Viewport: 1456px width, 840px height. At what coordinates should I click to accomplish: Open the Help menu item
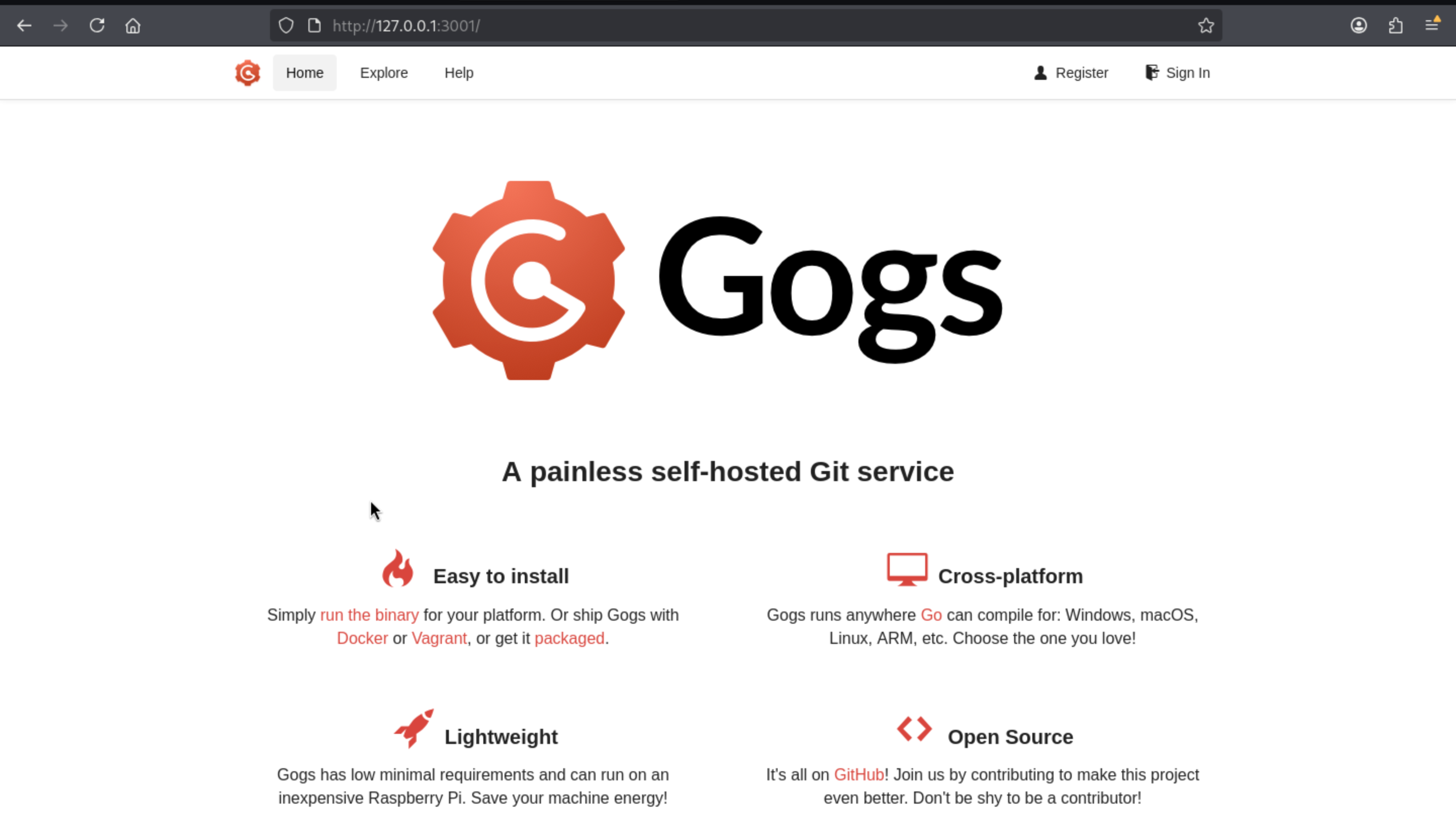(x=459, y=73)
